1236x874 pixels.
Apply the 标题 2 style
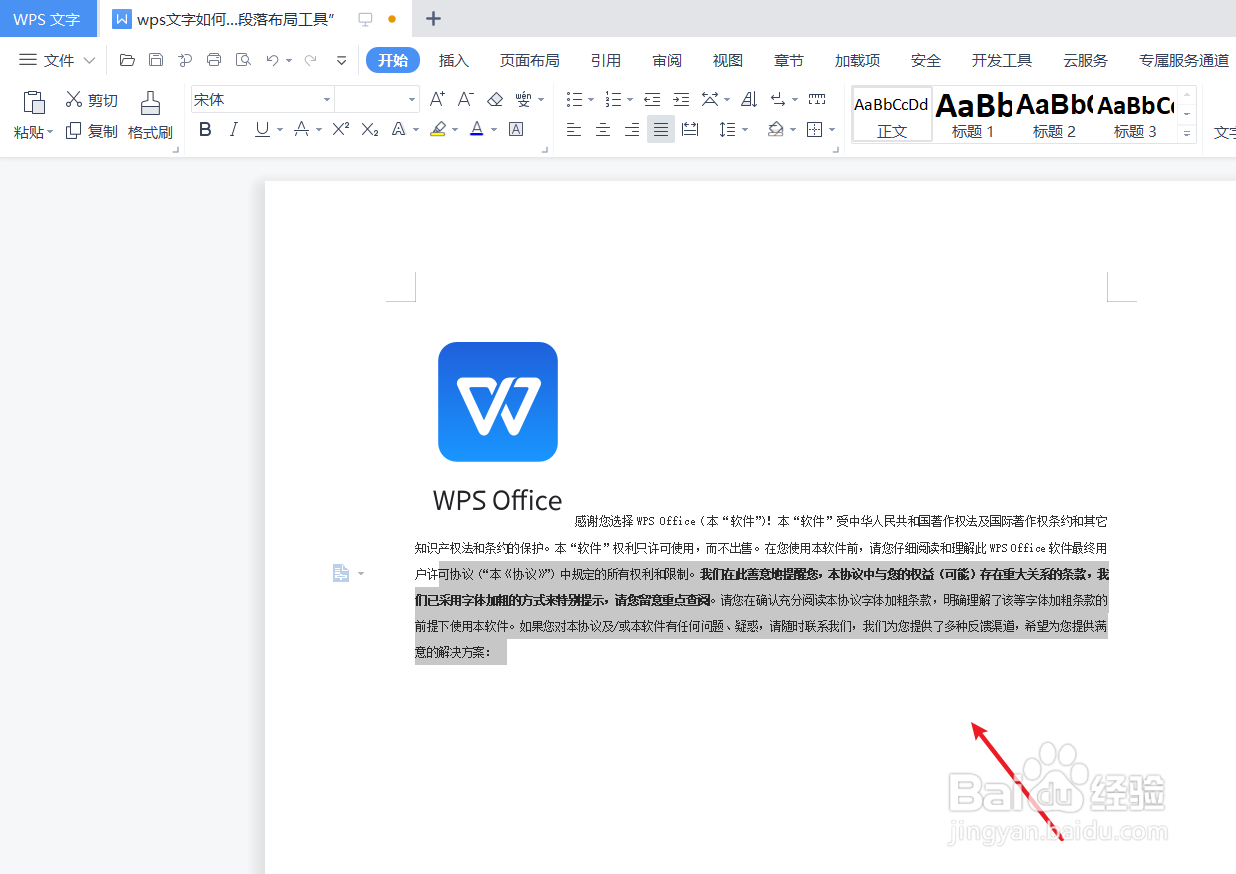[x=1054, y=114]
